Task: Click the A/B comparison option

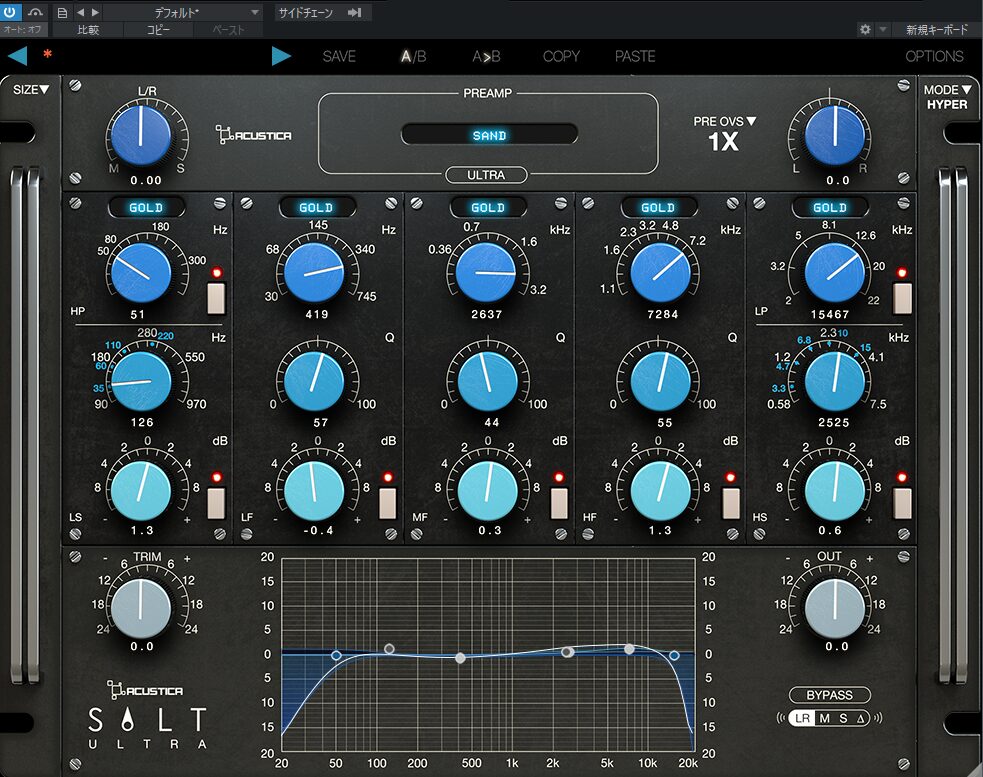Action: click(x=413, y=56)
